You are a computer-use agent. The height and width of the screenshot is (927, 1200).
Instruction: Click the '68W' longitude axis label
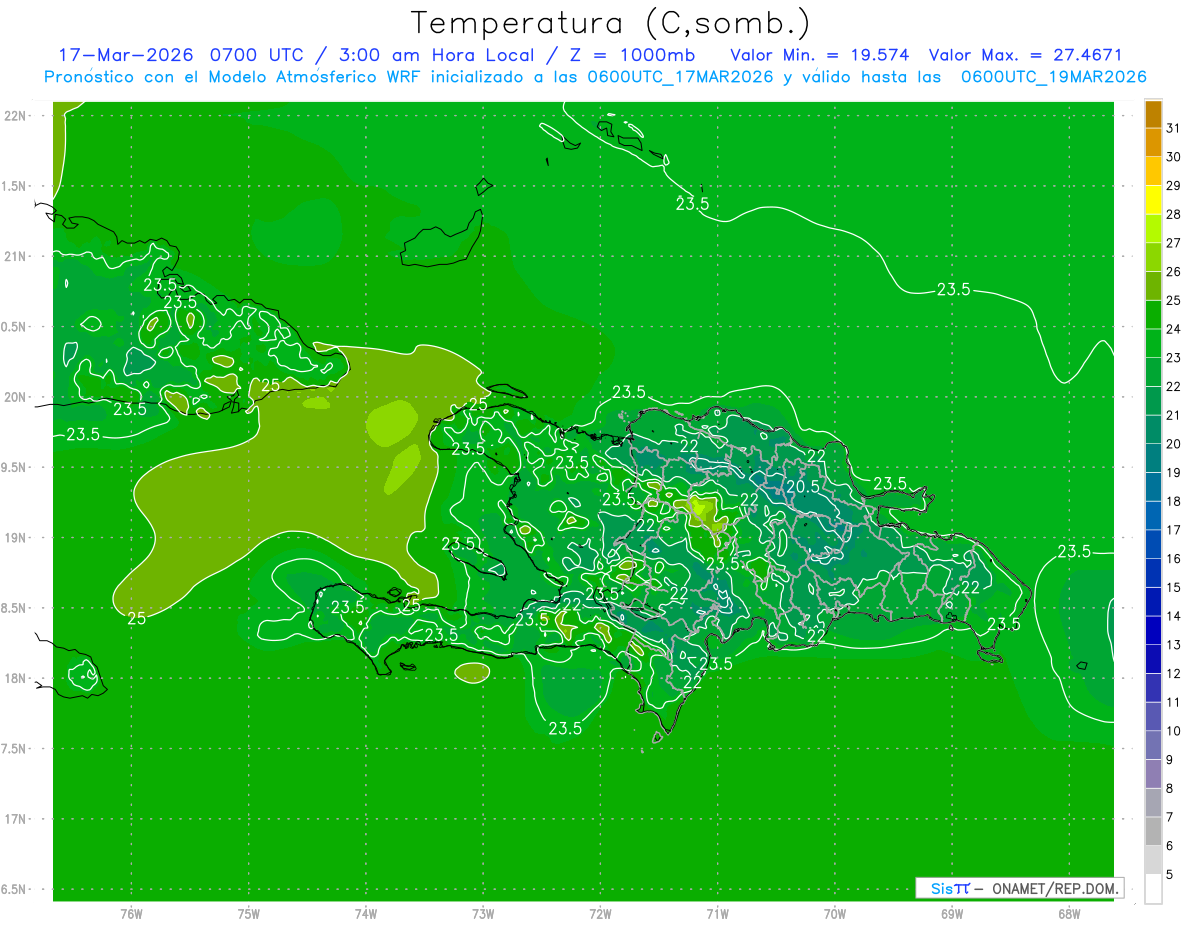1068,913
